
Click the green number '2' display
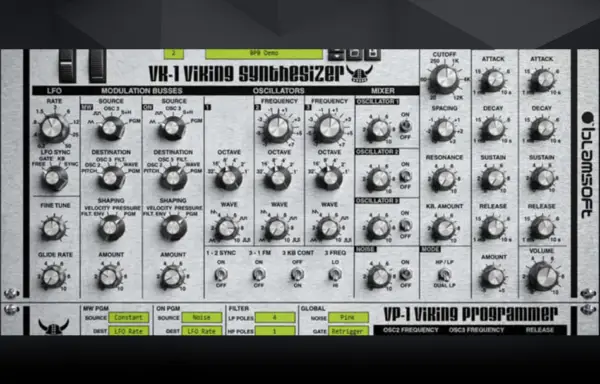(x=174, y=54)
